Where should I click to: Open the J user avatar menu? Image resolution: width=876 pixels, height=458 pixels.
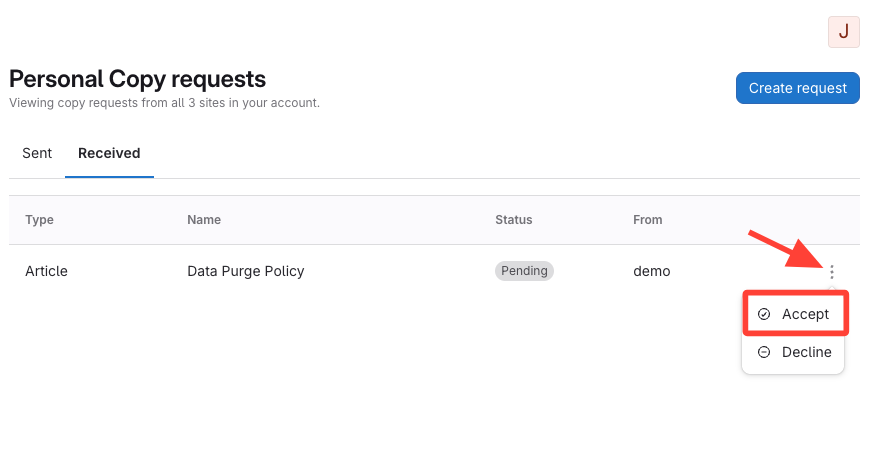click(843, 31)
